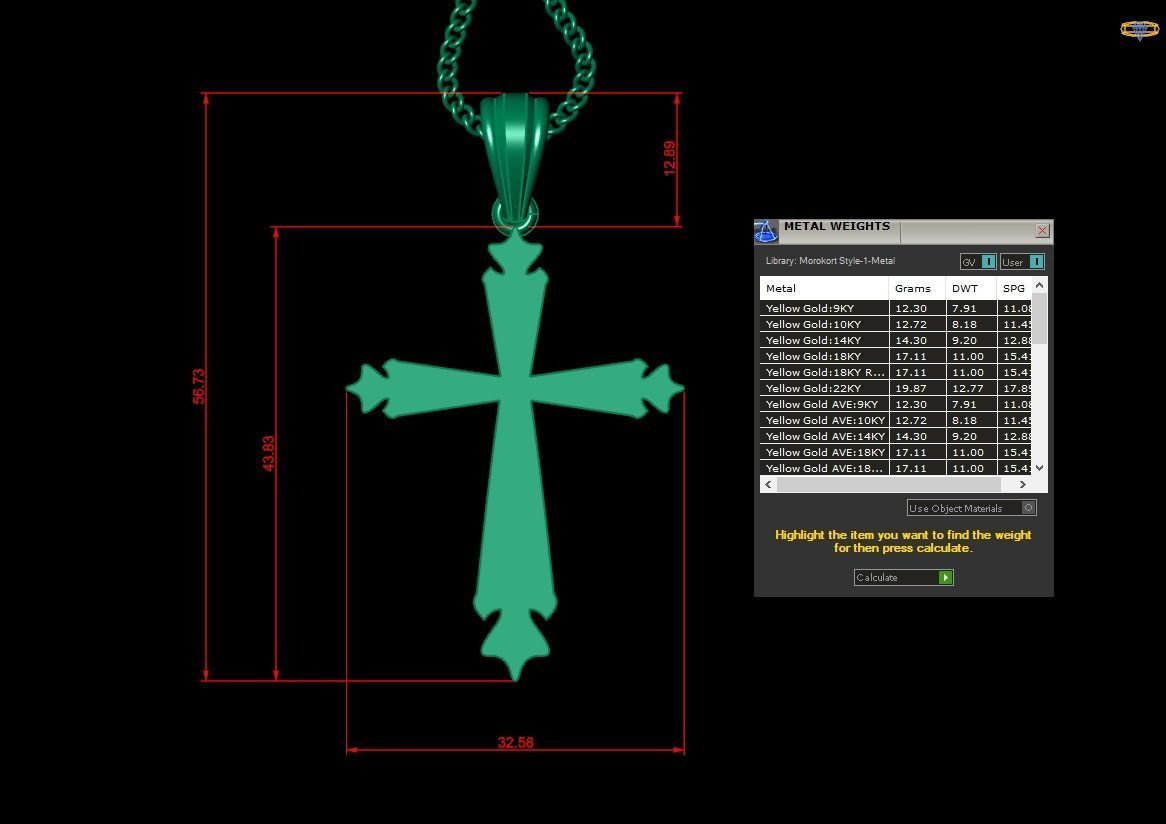Click the SPG column header
The image size is (1166, 824).
(1014, 289)
